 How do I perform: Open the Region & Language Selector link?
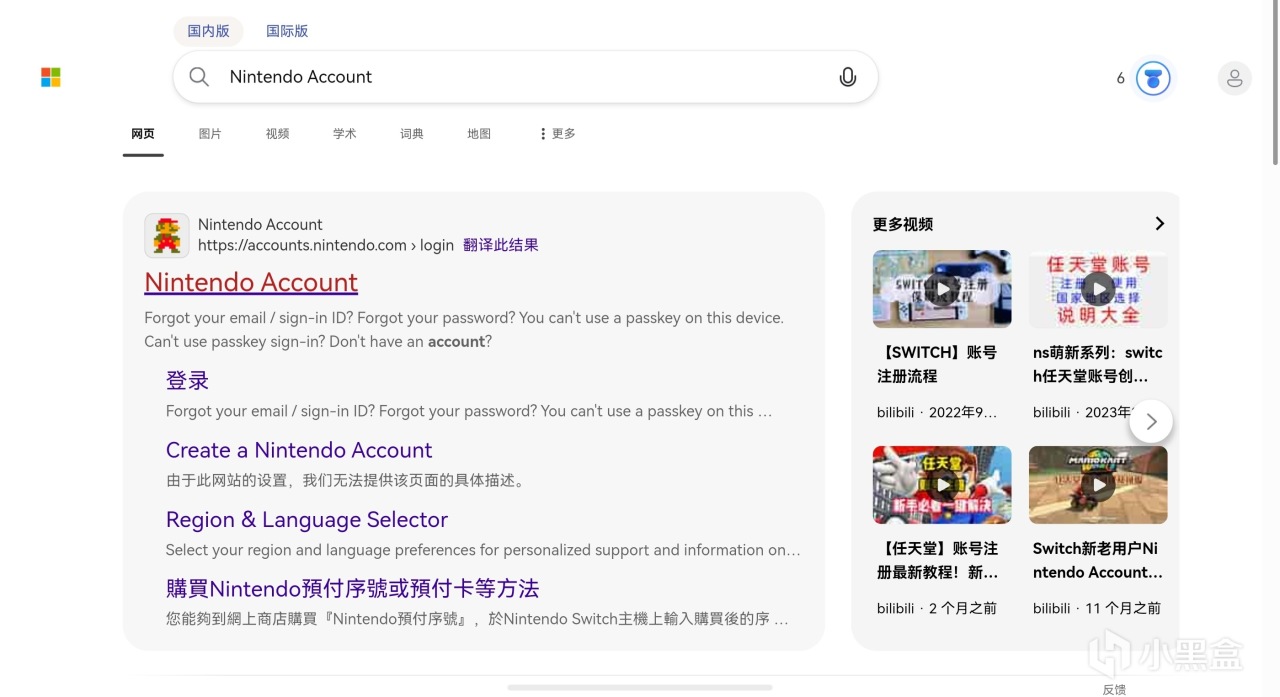[x=307, y=520]
